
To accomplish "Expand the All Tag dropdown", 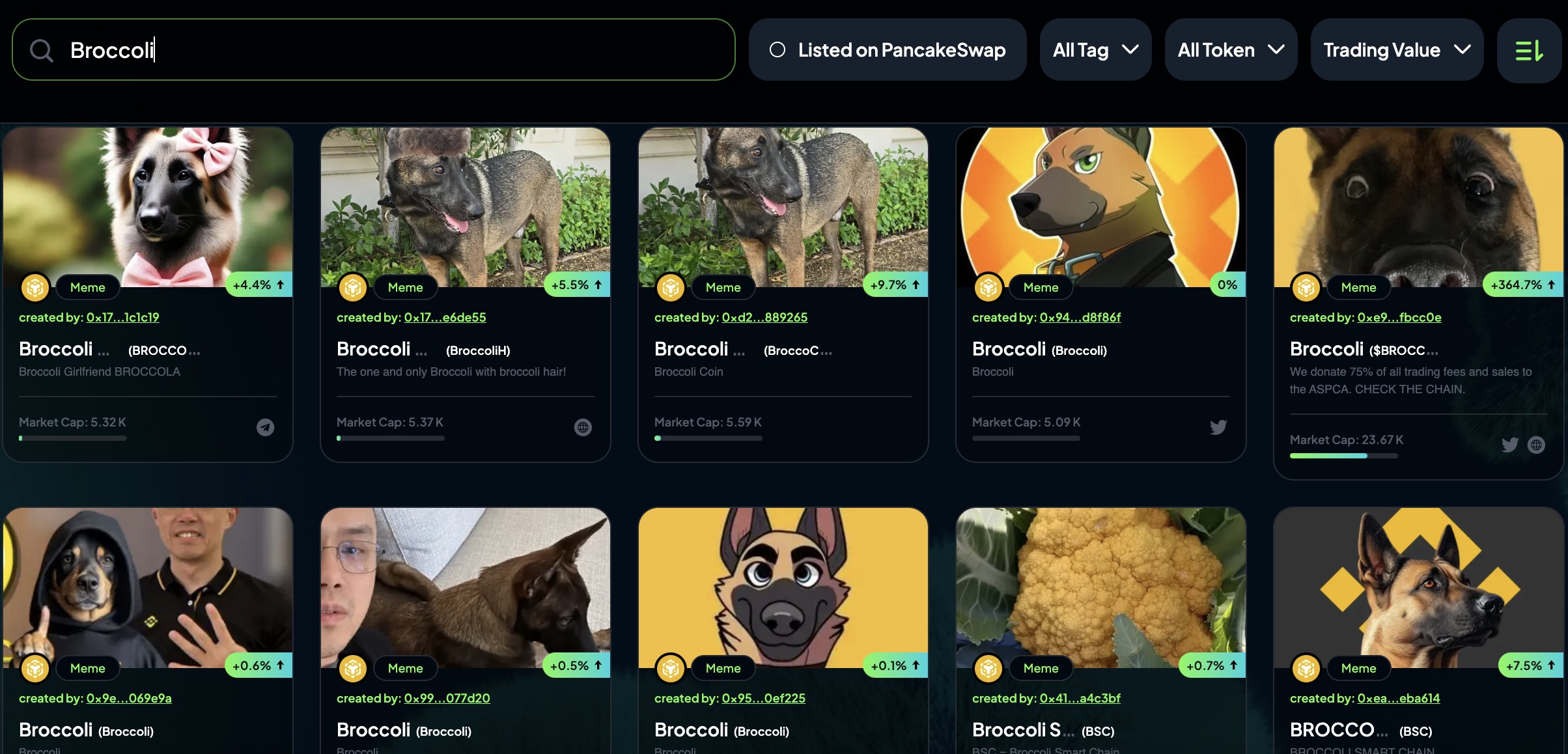I will [x=1096, y=50].
